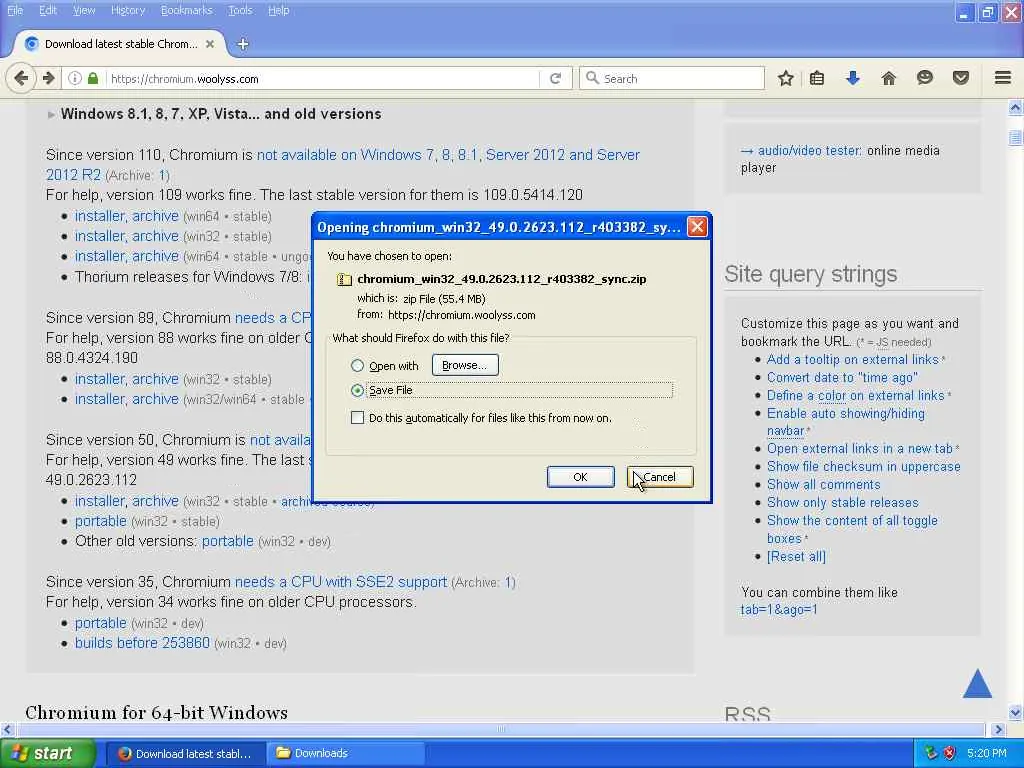Open the Tools menu
Screen dimensions: 1024x768
[x=240, y=10]
